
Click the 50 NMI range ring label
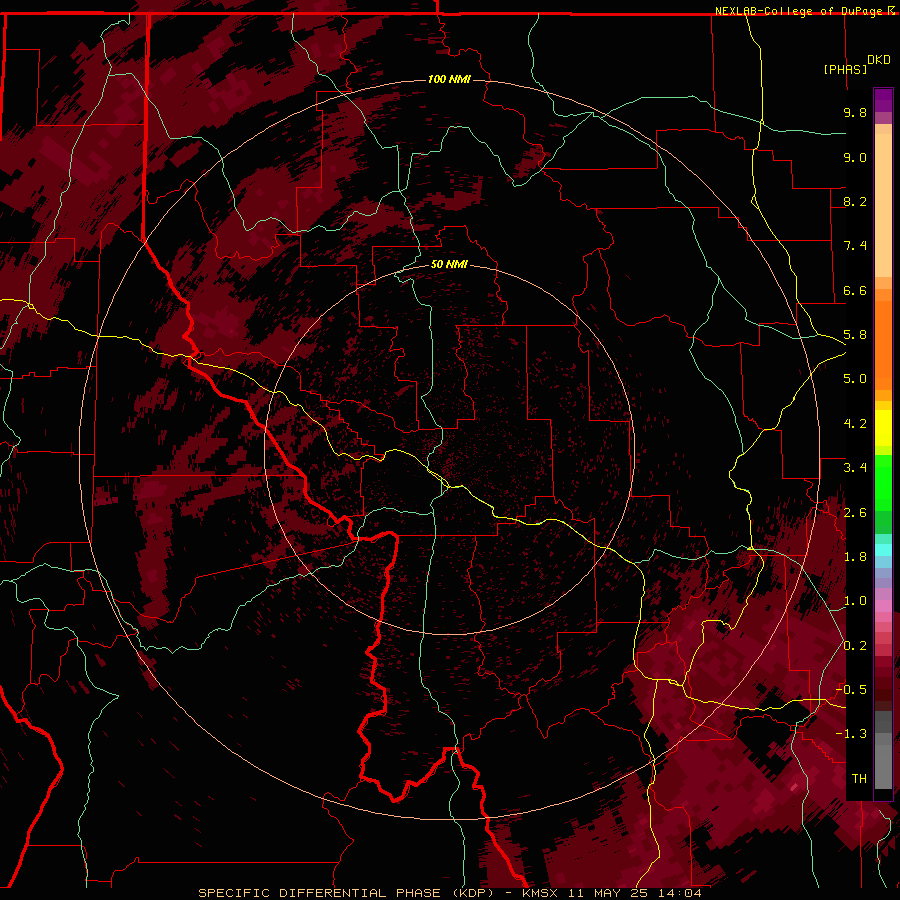[x=449, y=264]
